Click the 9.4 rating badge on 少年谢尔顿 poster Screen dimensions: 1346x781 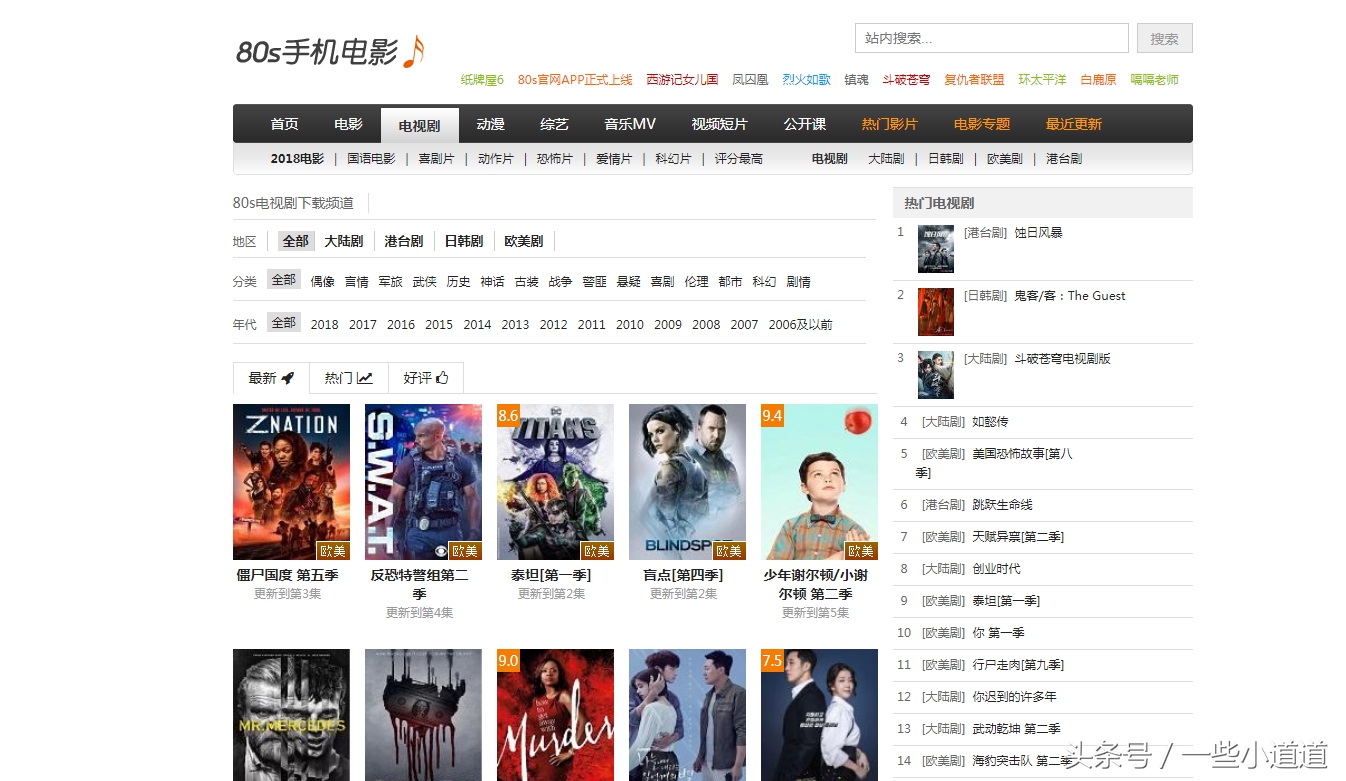pos(771,414)
